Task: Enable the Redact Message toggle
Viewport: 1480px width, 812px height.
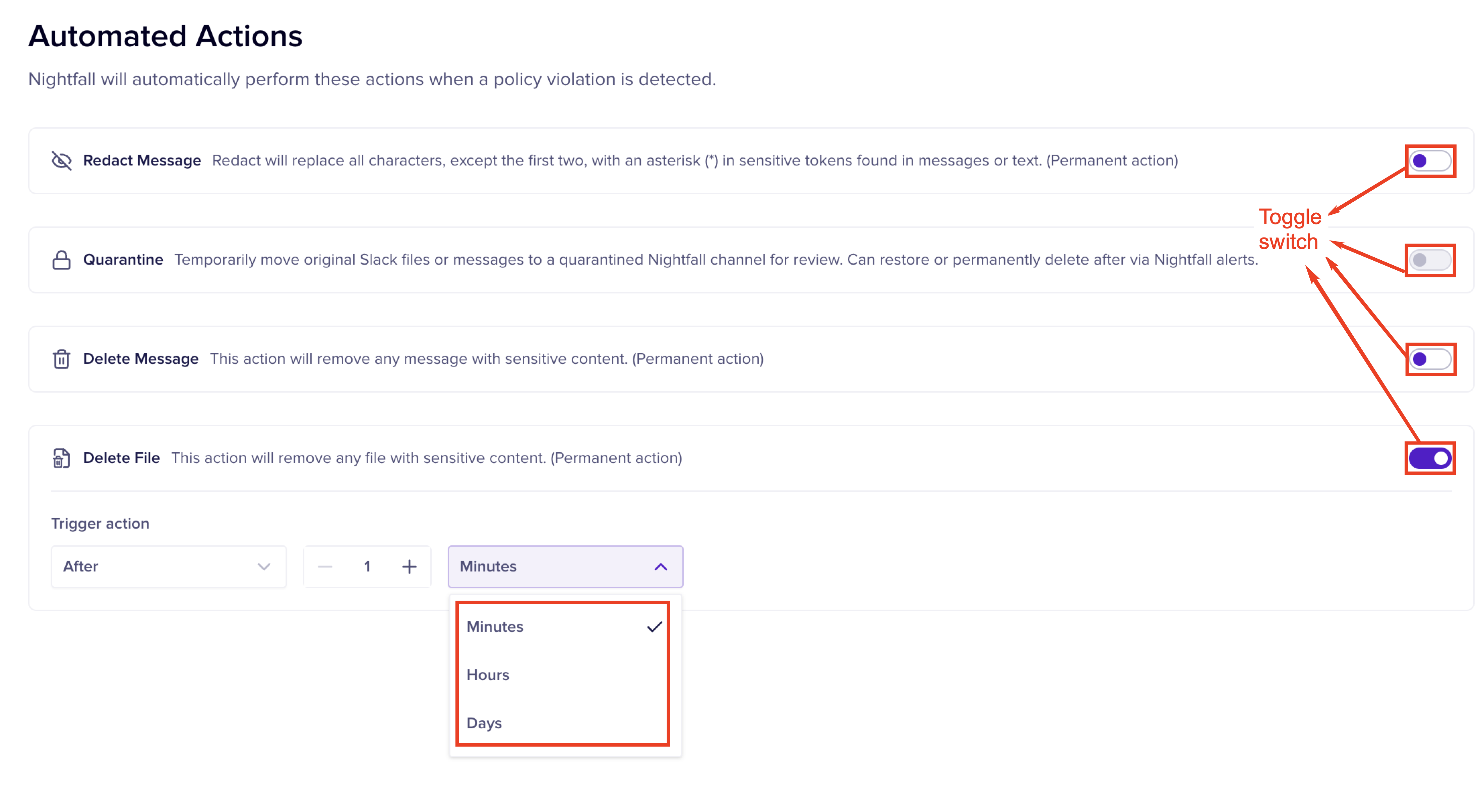Action: tap(1430, 161)
